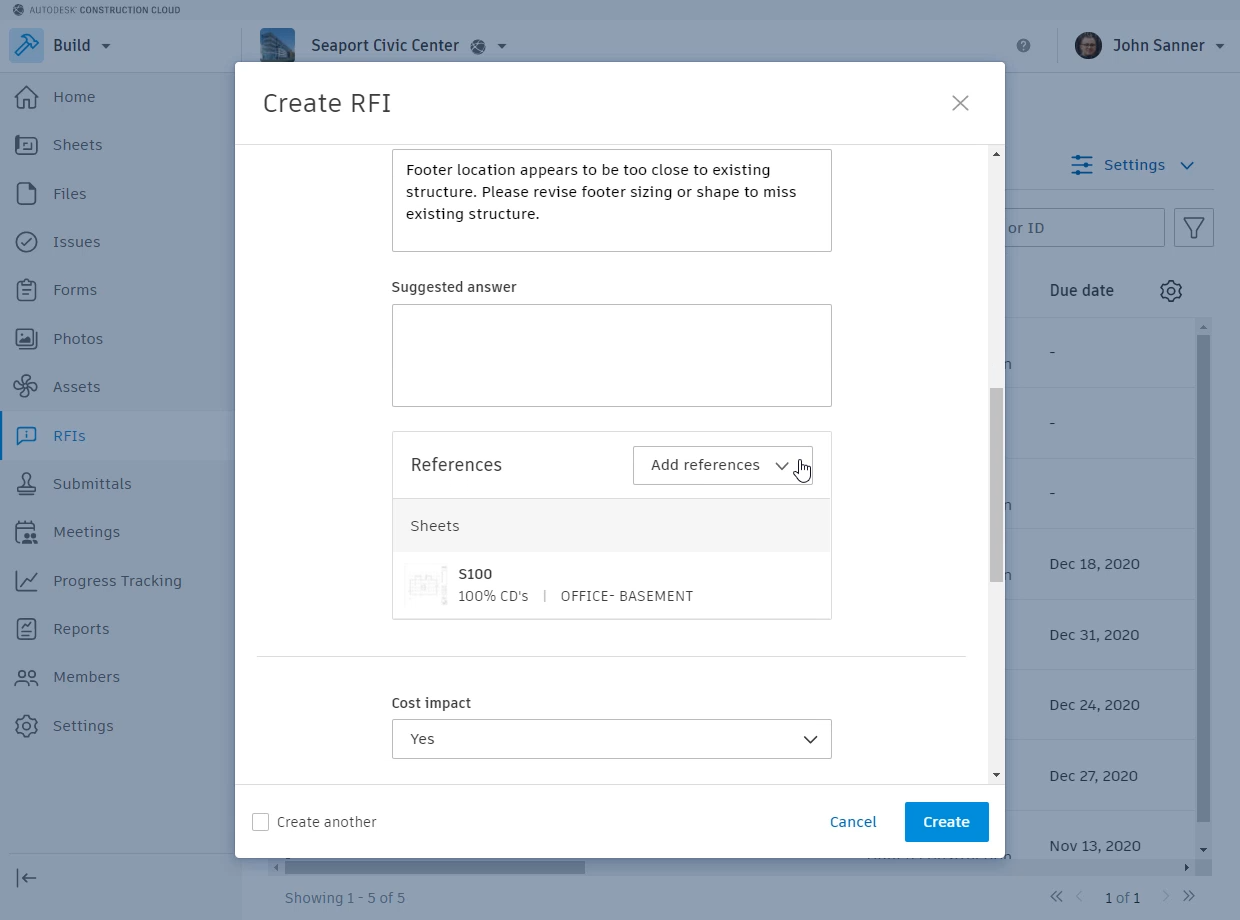
Task: Cancel the RFI creation
Action: pyautogui.click(x=852, y=821)
